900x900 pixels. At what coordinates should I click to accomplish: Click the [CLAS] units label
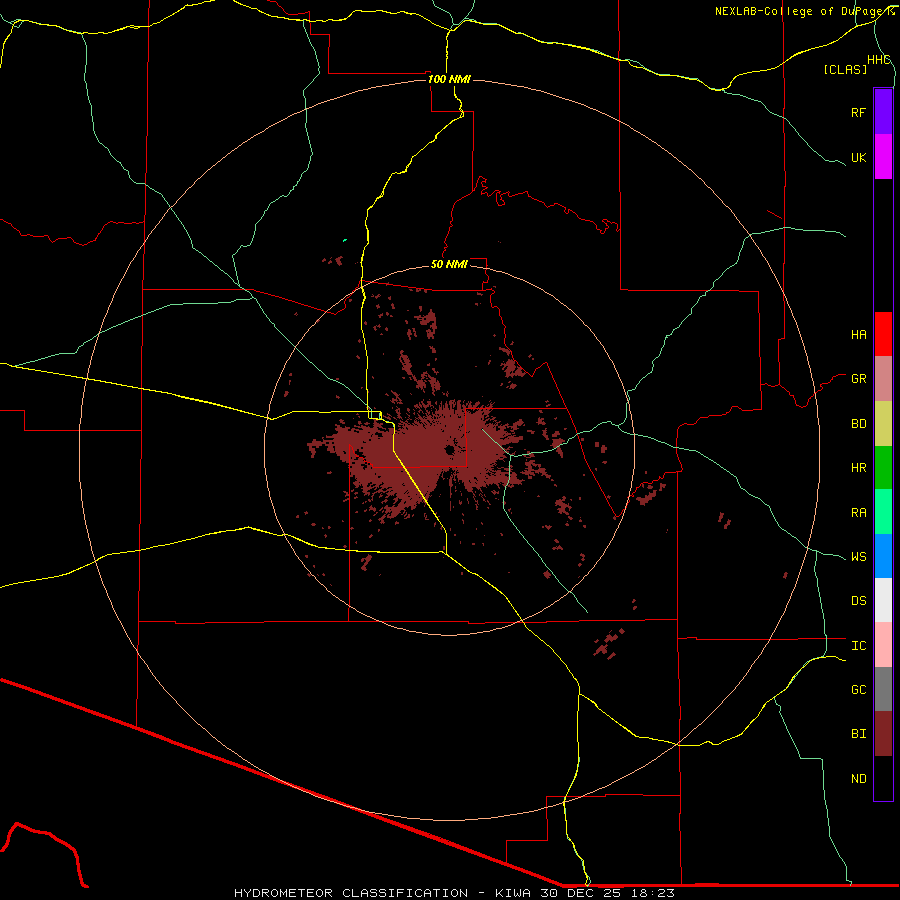click(x=845, y=69)
